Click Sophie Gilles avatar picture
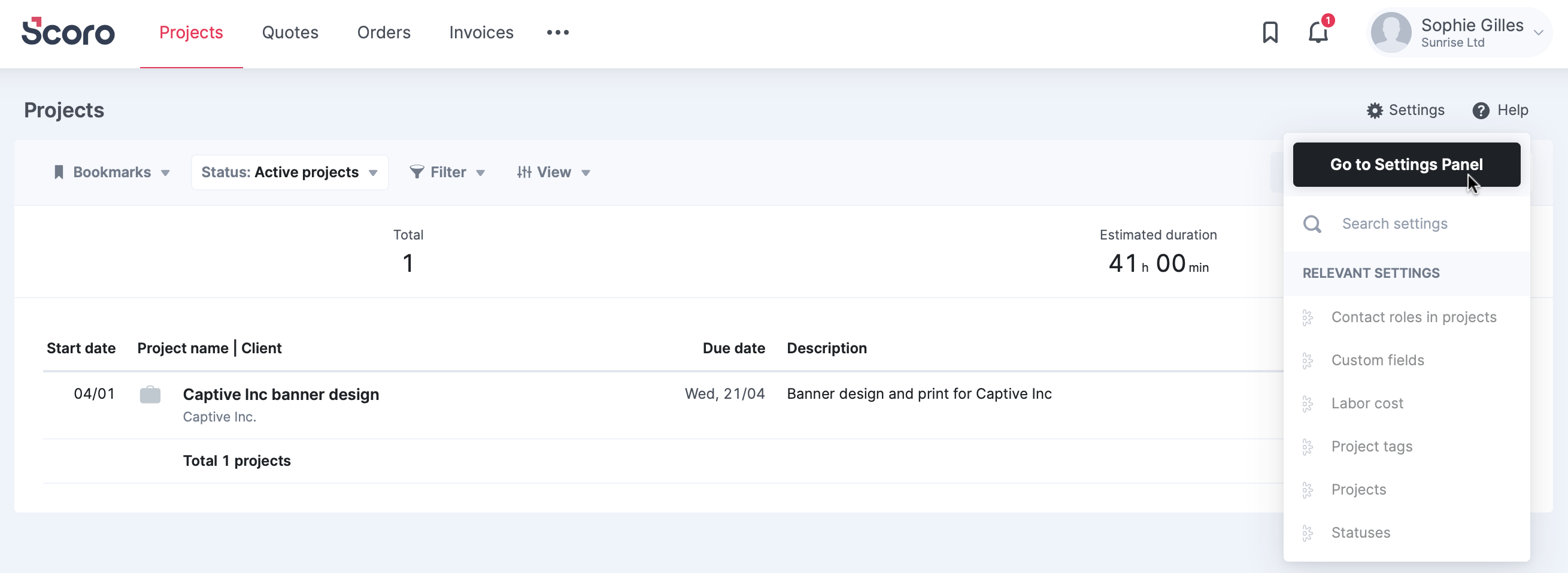 [x=1390, y=32]
